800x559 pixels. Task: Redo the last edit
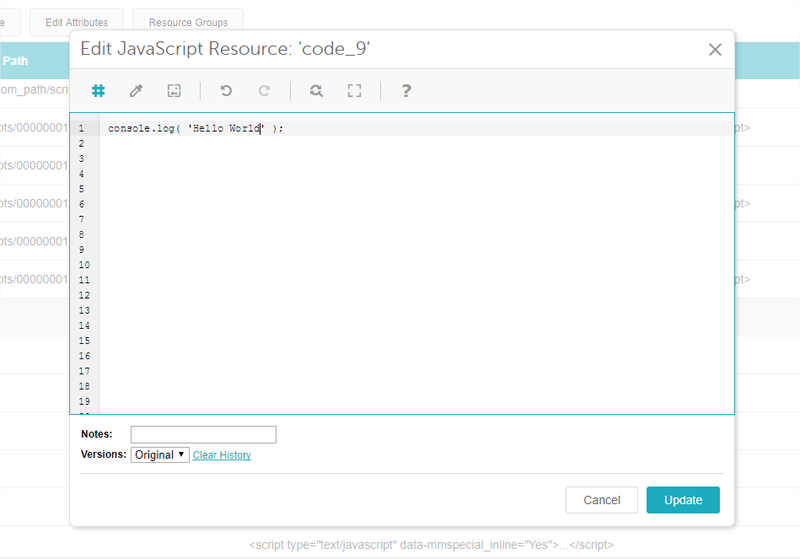[x=264, y=91]
